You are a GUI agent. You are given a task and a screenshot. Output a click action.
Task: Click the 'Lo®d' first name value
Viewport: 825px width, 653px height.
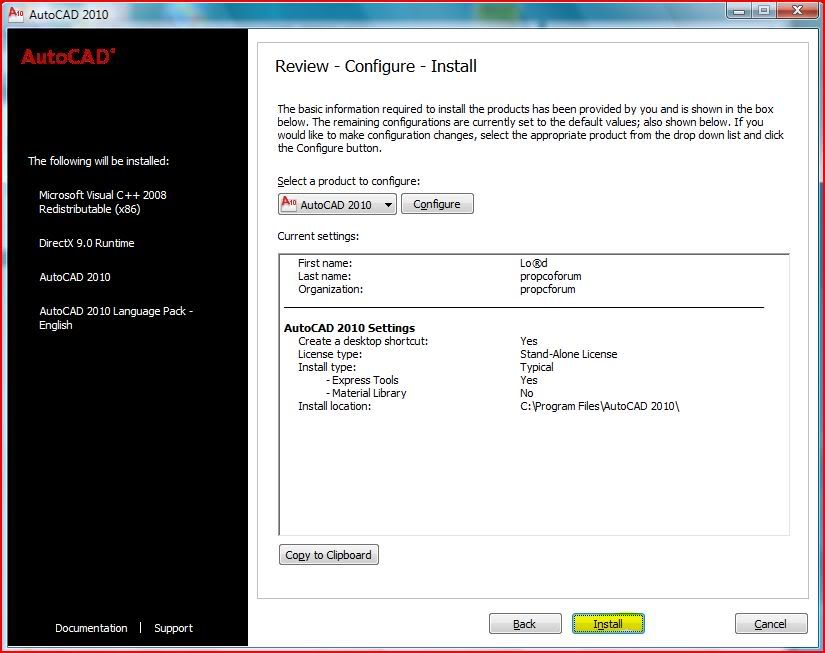click(534, 263)
